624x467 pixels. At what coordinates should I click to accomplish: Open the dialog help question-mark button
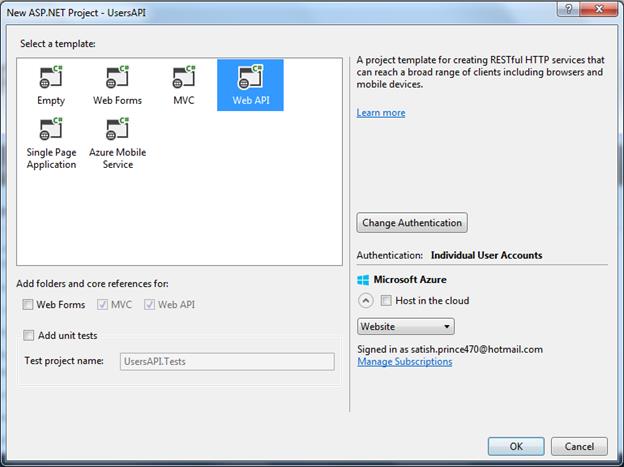click(x=569, y=9)
